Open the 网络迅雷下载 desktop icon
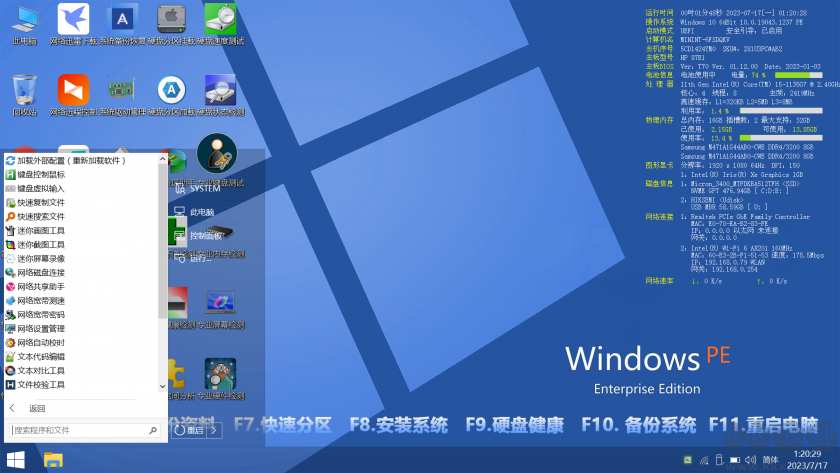This screenshot has height=473, width=840. coord(73,25)
